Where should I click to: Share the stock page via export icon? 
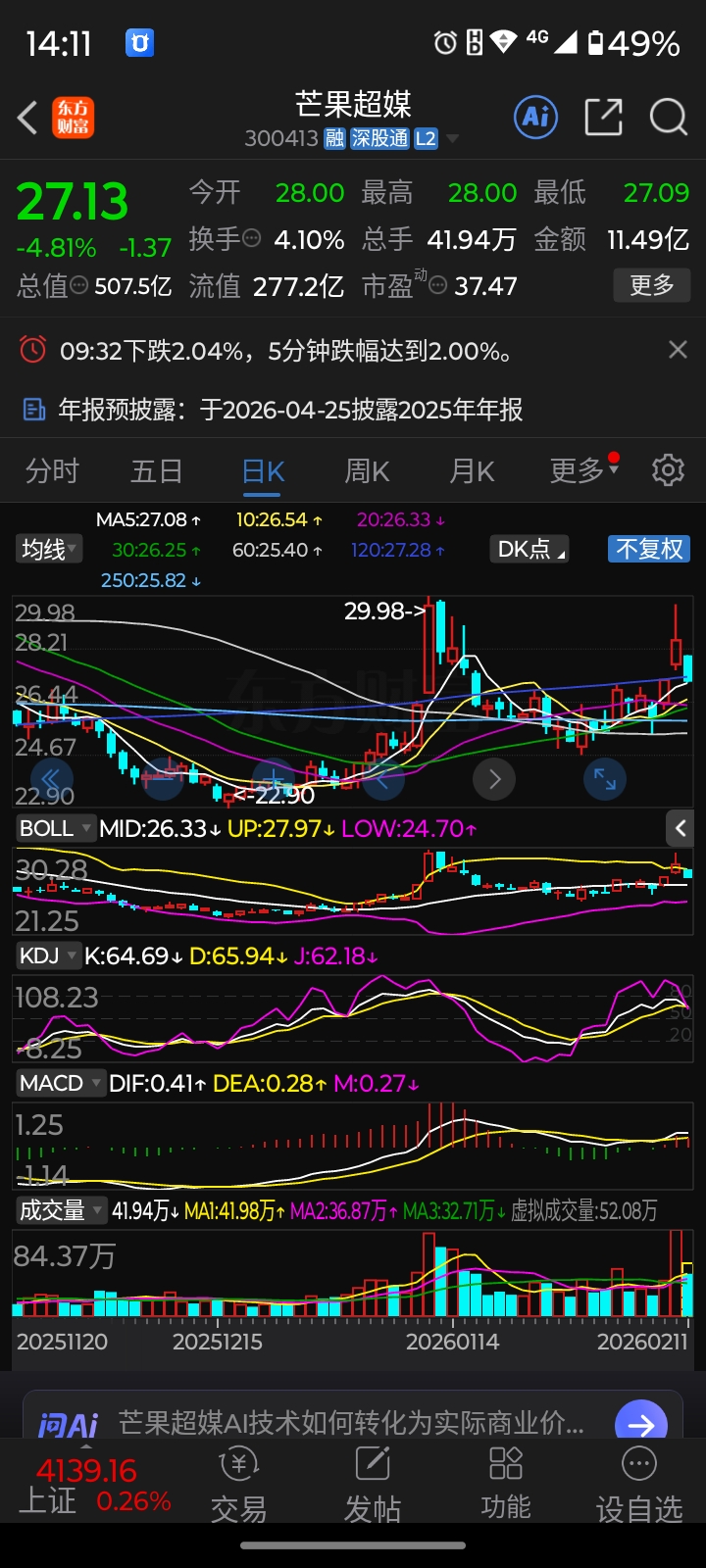[603, 118]
